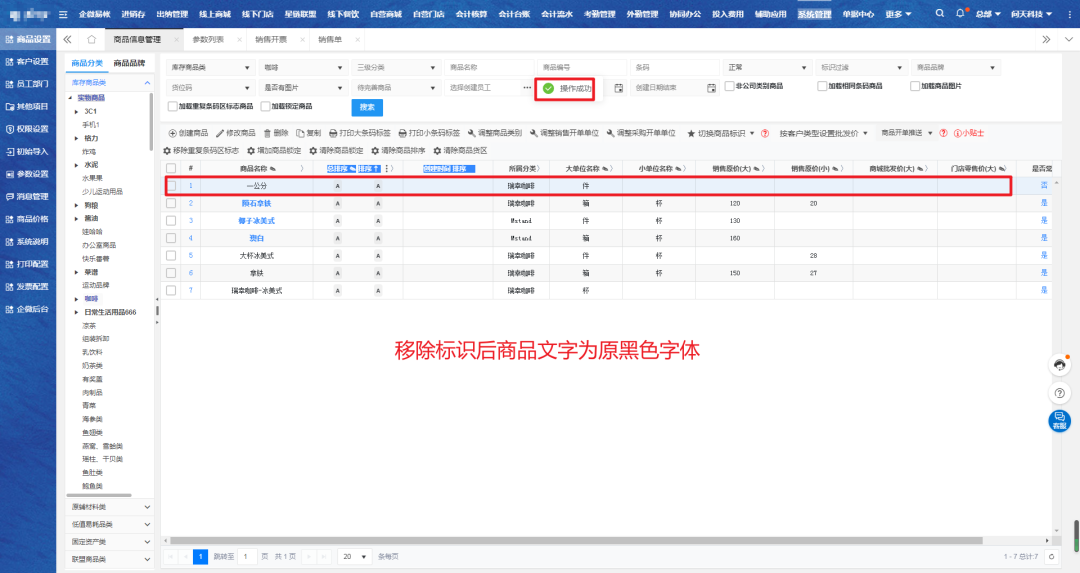Click the 客服 floating support icon
Image resolution: width=1080 pixels, height=573 pixels.
tap(1059, 421)
